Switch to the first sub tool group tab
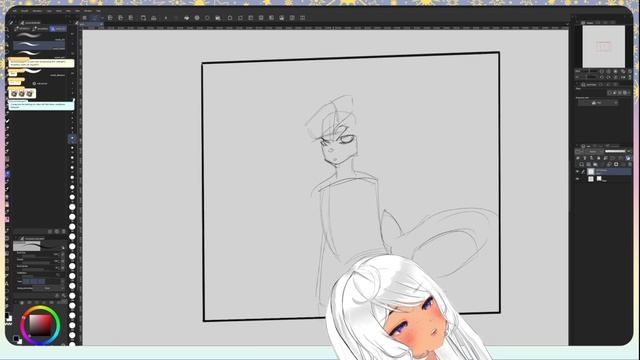The height and width of the screenshot is (360, 640). click(22, 29)
